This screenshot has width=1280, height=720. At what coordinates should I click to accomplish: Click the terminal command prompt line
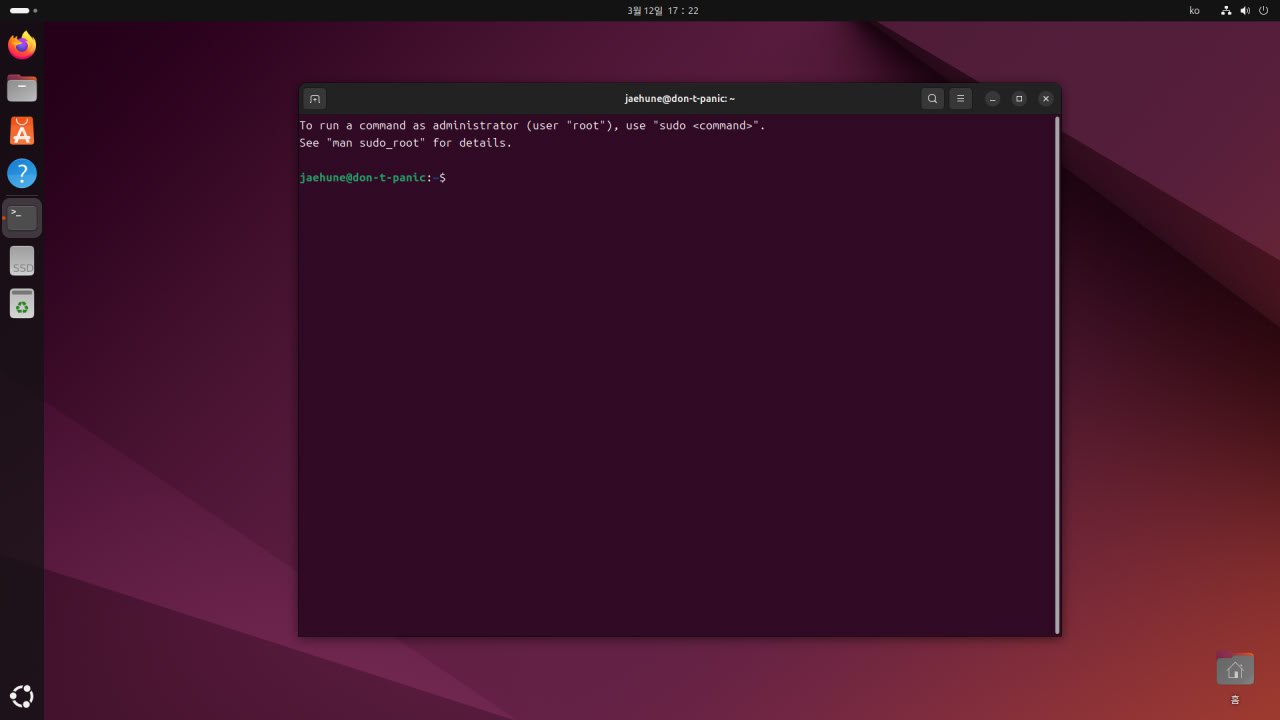click(x=600, y=177)
